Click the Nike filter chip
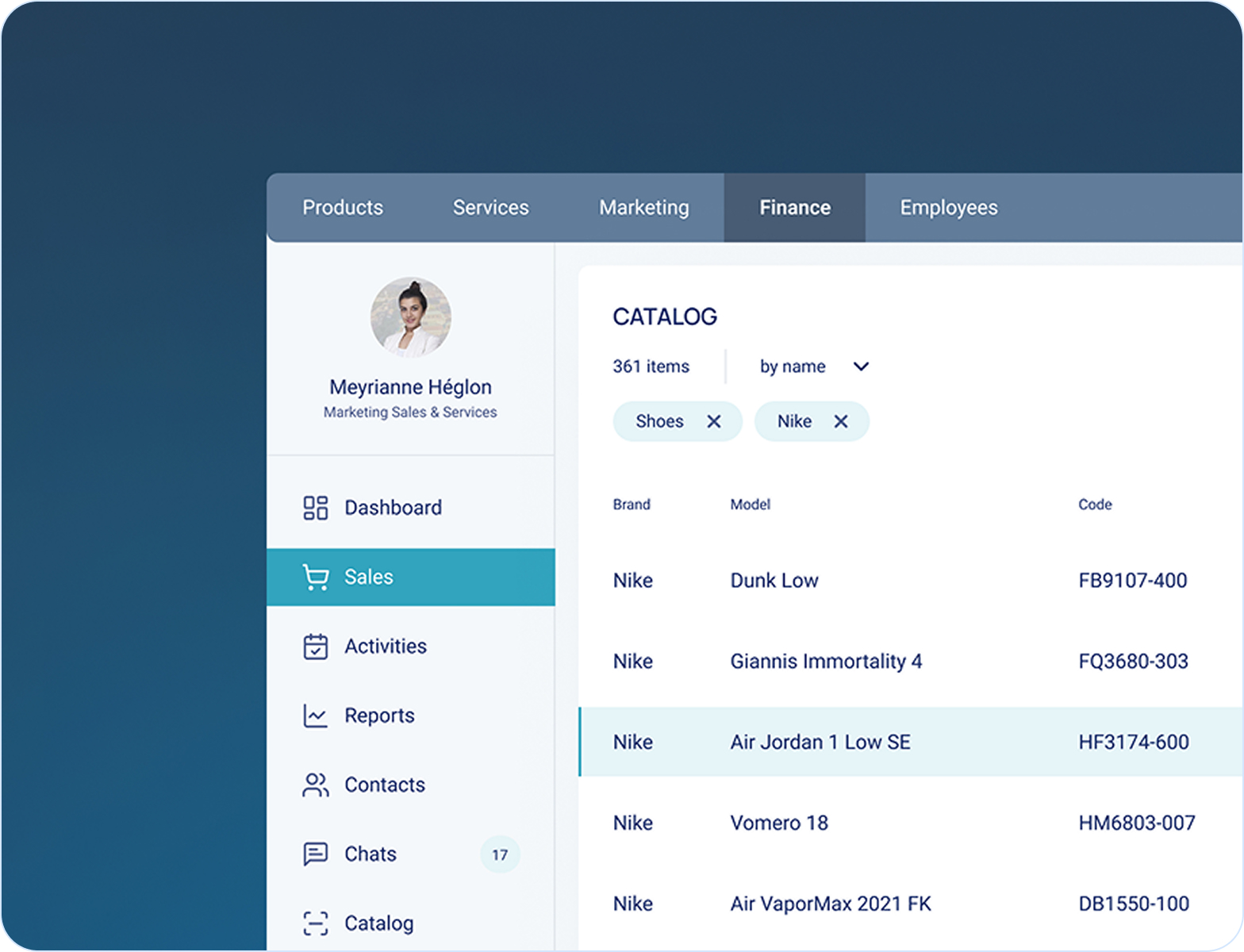Image resolution: width=1244 pixels, height=952 pixels. tap(812, 421)
